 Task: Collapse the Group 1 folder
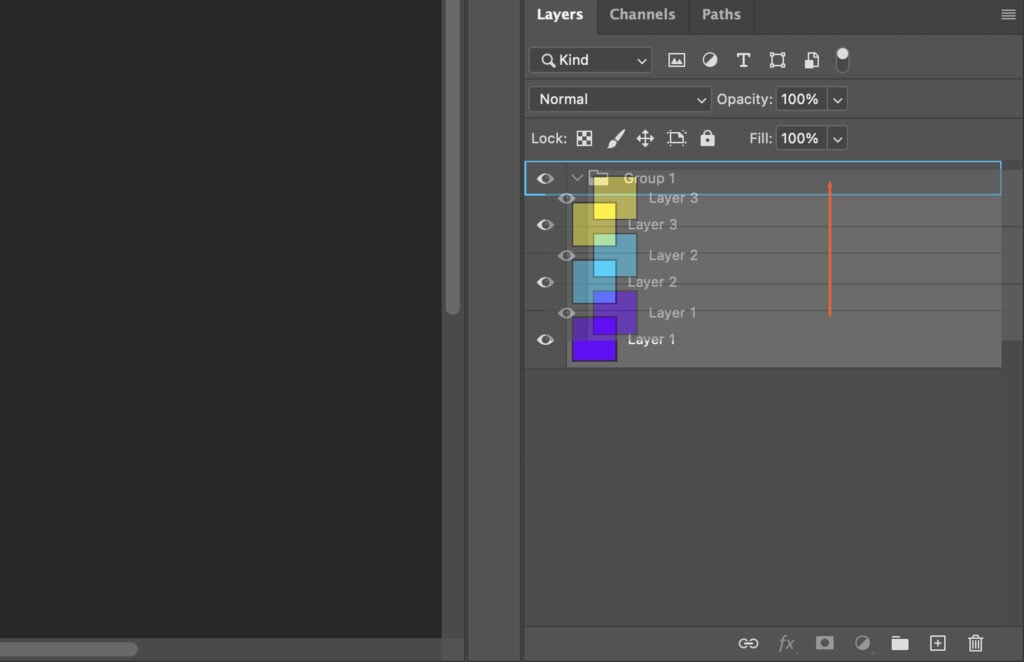pyautogui.click(x=577, y=177)
